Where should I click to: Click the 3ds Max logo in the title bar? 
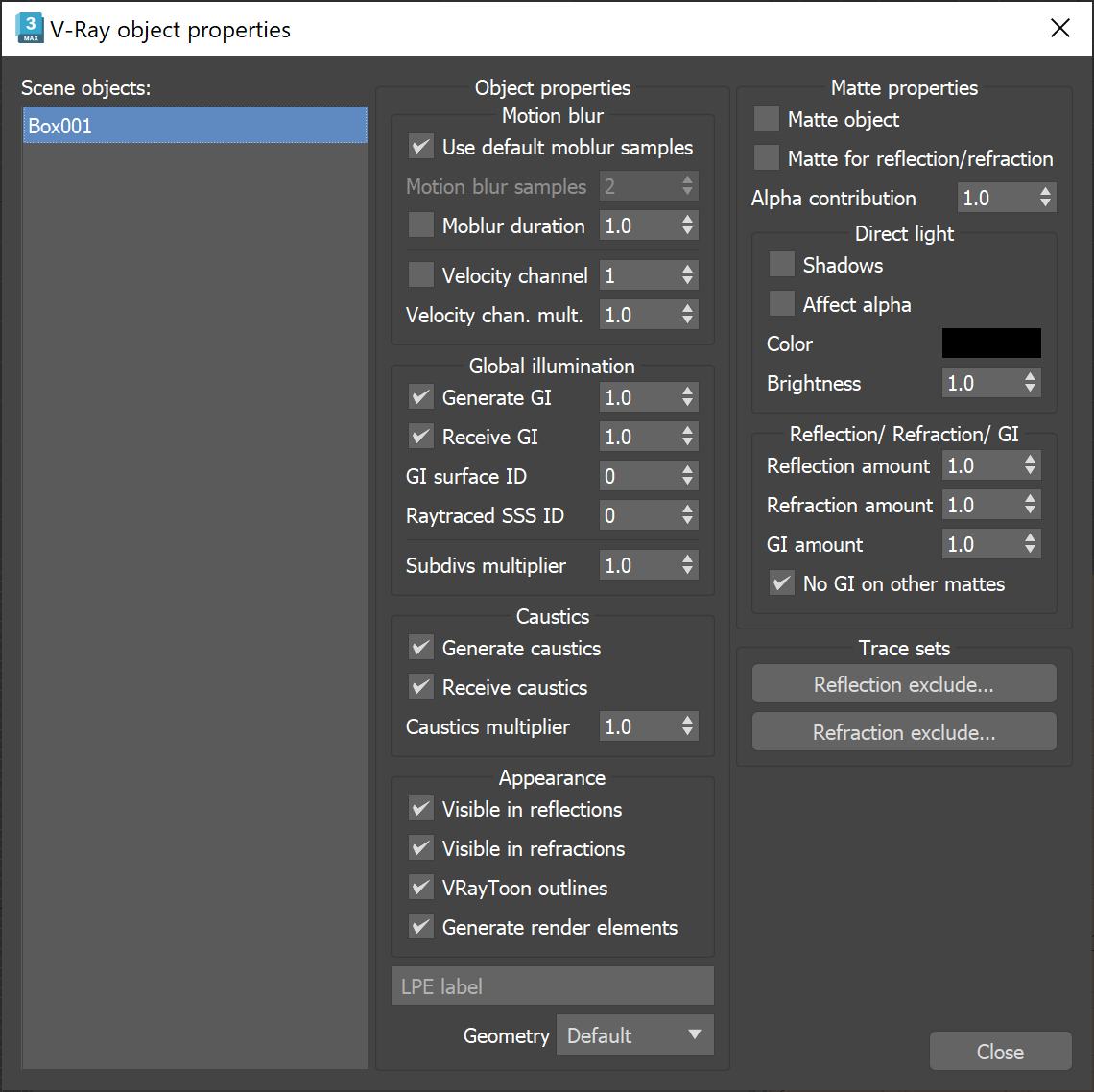point(28,28)
